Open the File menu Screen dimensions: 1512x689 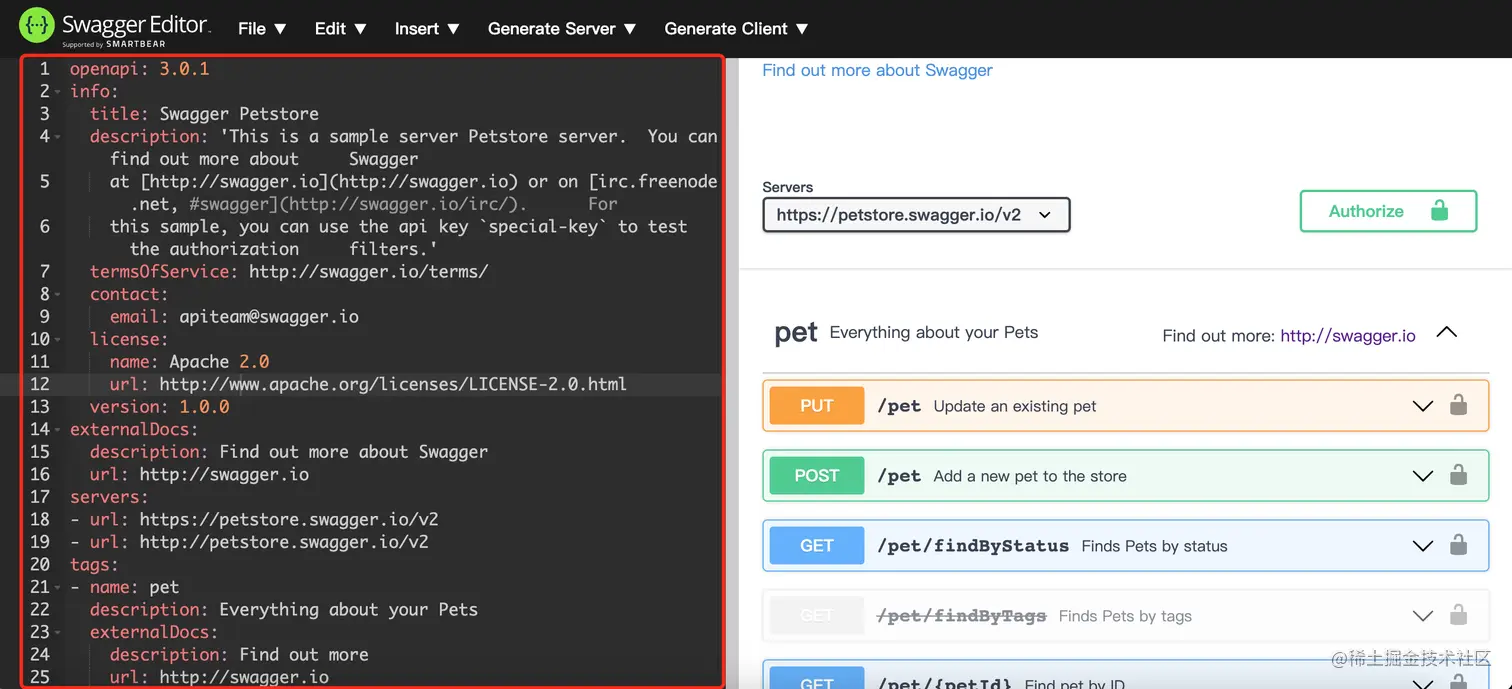click(262, 29)
